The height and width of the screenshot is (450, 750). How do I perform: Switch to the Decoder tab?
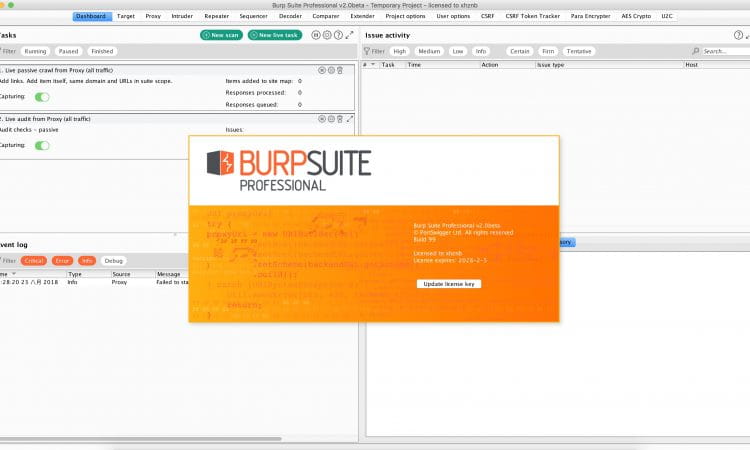(290, 16)
